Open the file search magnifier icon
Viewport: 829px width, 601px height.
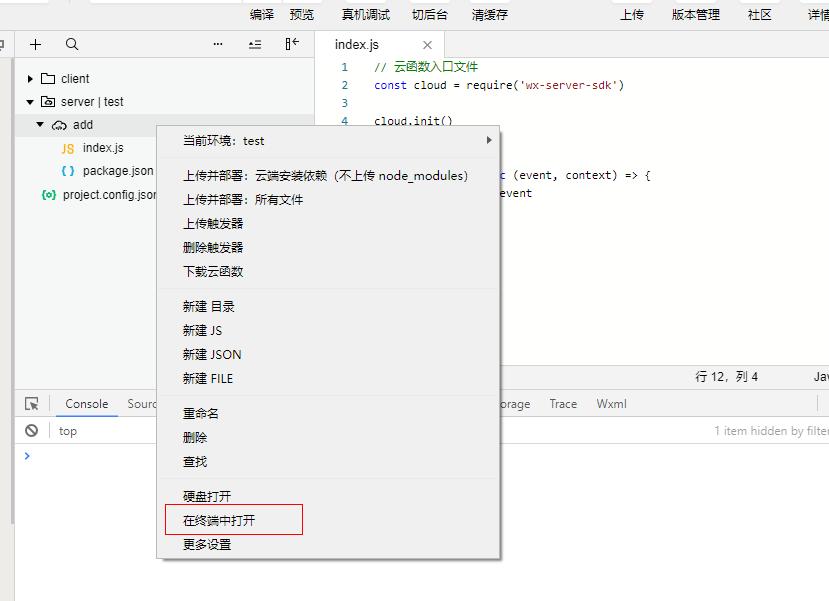coord(72,44)
